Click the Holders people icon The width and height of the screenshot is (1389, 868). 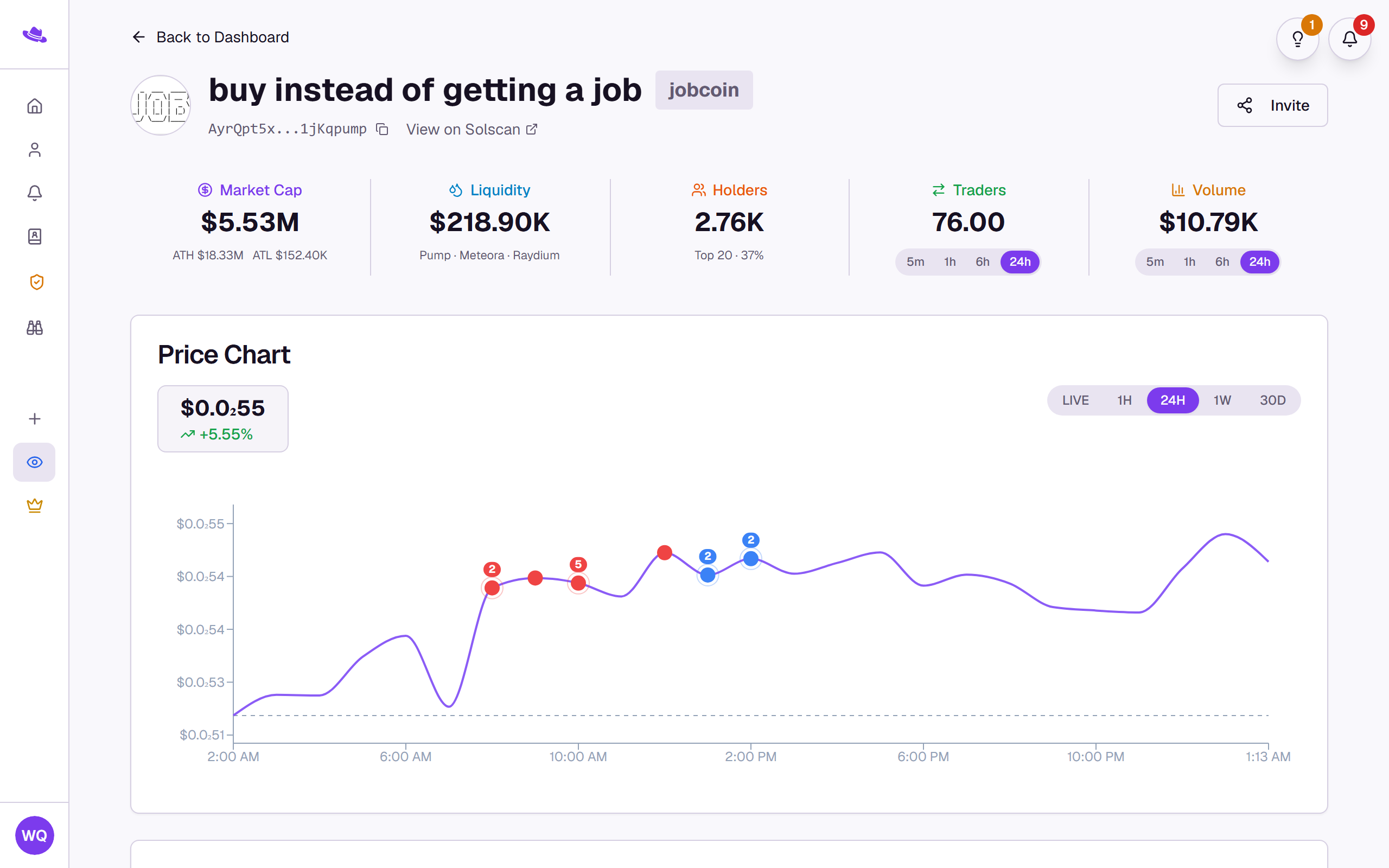click(698, 190)
